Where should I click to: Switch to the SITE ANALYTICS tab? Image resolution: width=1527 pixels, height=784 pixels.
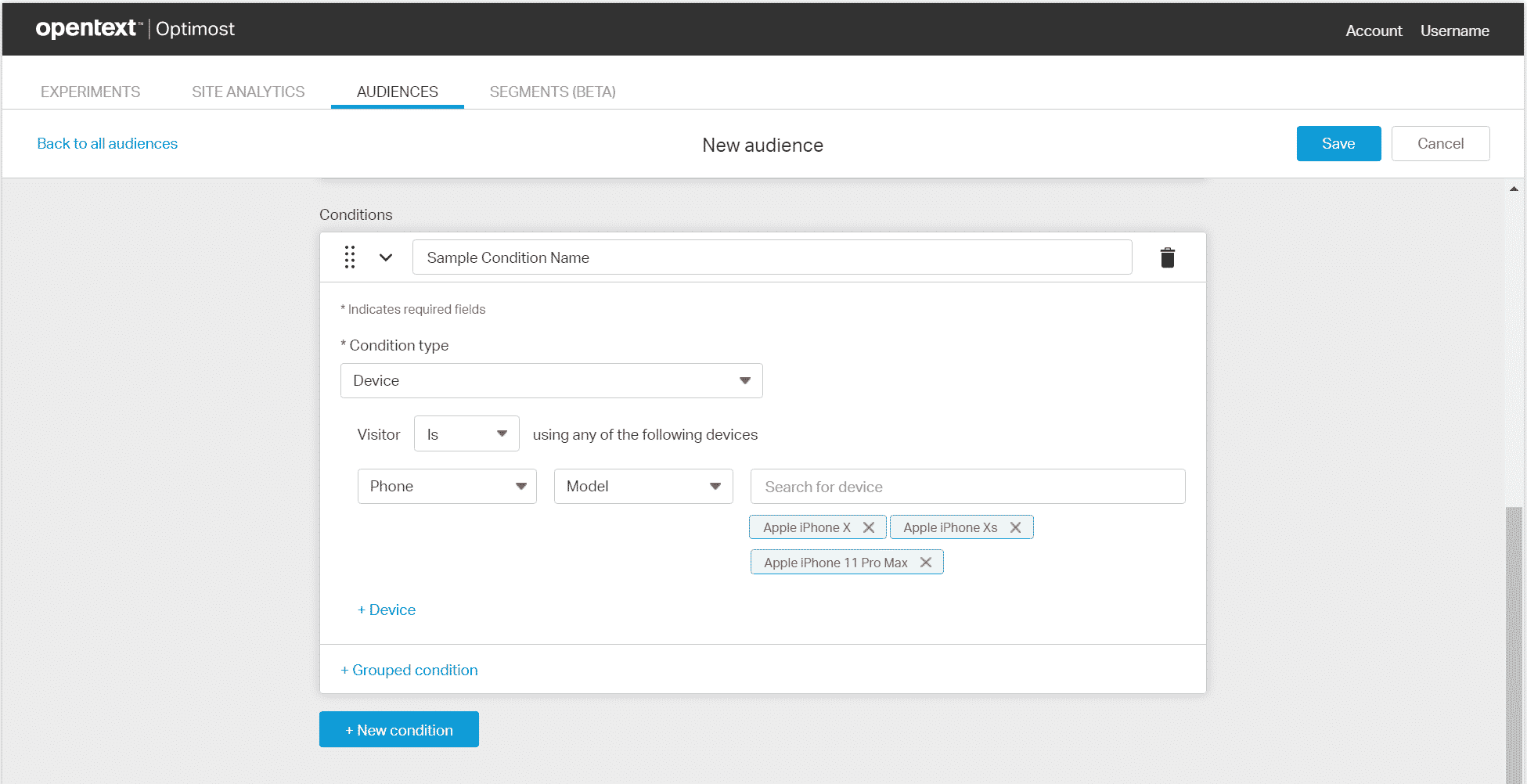point(248,92)
